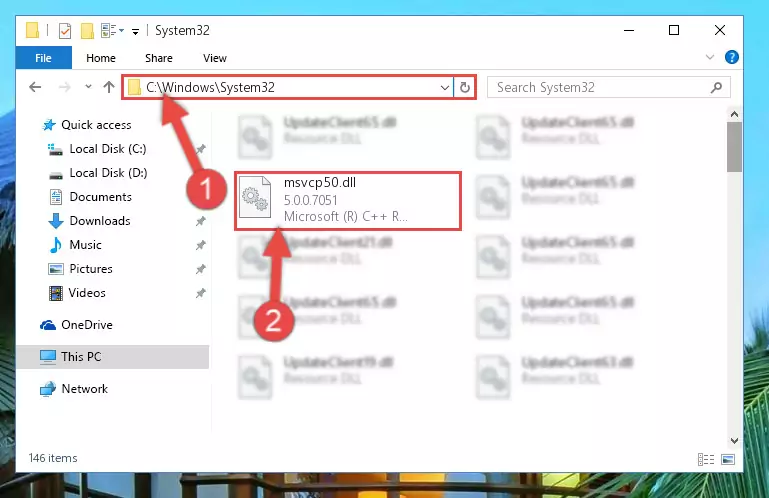This screenshot has height=498, width=769.
Task: Click the address bar path C:\Windows\System32
Action: tap(210, 87)
